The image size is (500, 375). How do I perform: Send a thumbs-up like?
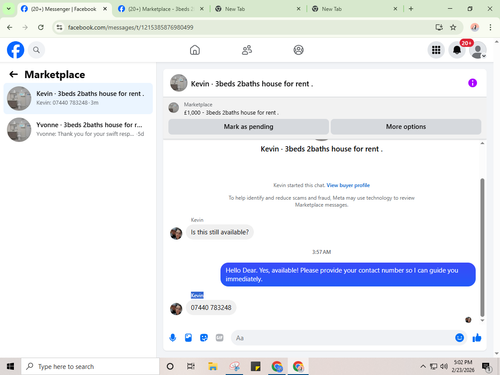(477, 338)
